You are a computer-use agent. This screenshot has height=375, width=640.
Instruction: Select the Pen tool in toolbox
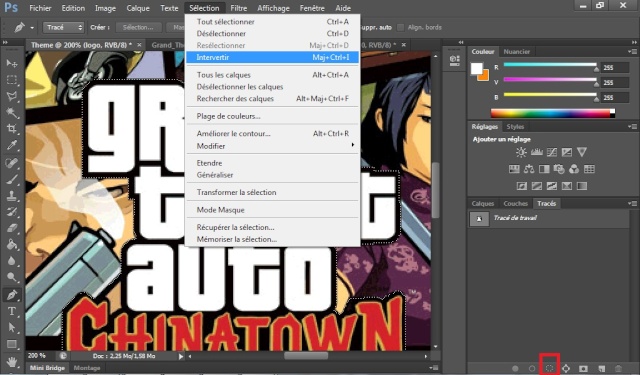click(x=12, y=295)
